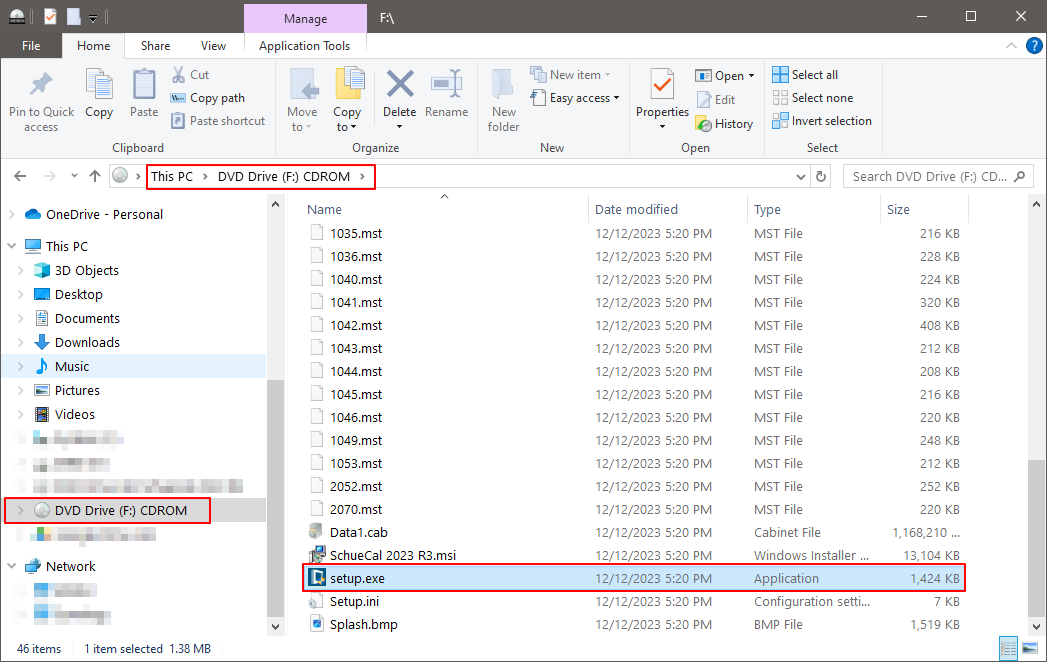Open the address bar history dropdown
Viewport: 1047px width, 662px height.
click(800, 176)
